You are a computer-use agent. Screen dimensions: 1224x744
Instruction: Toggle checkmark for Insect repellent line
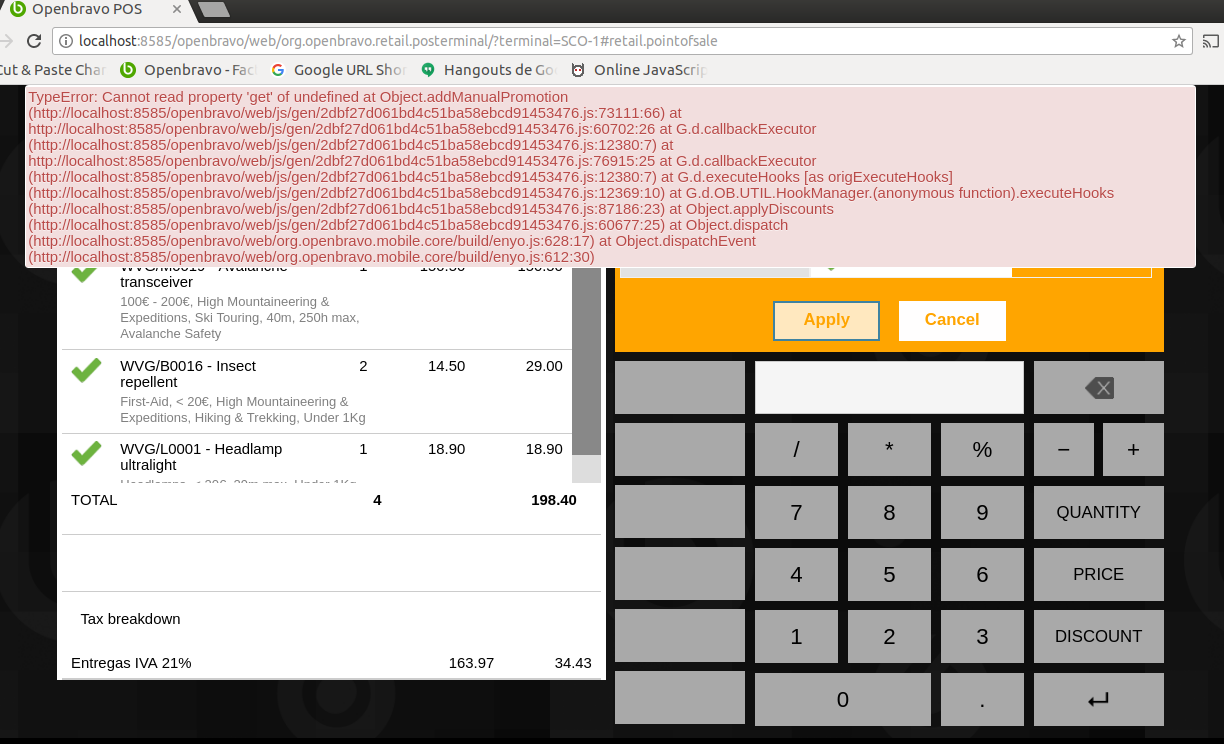86,369
